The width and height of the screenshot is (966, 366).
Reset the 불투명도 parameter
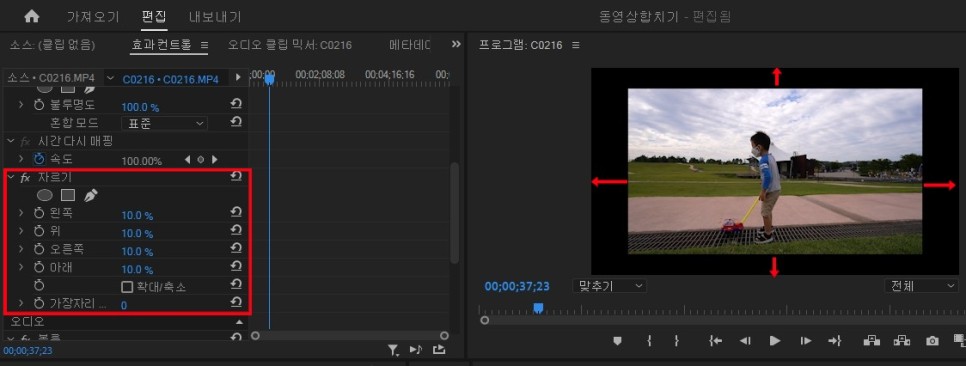pyautogui.click(x=235, y=104)
